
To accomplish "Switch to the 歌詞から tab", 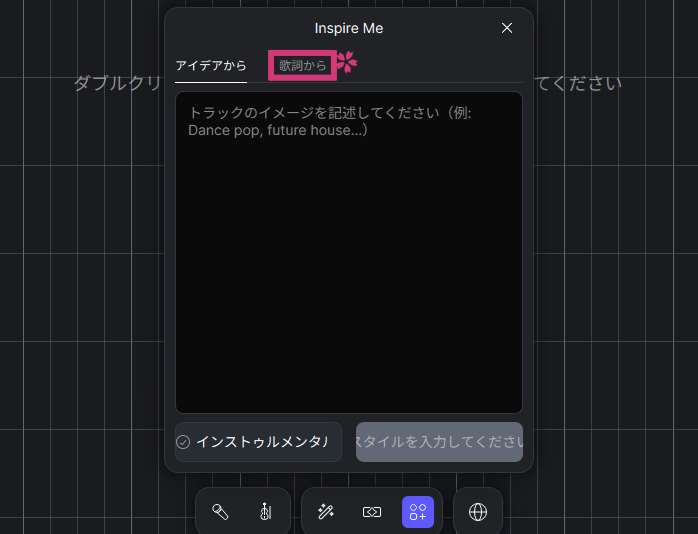I will (x=302, y=66).
